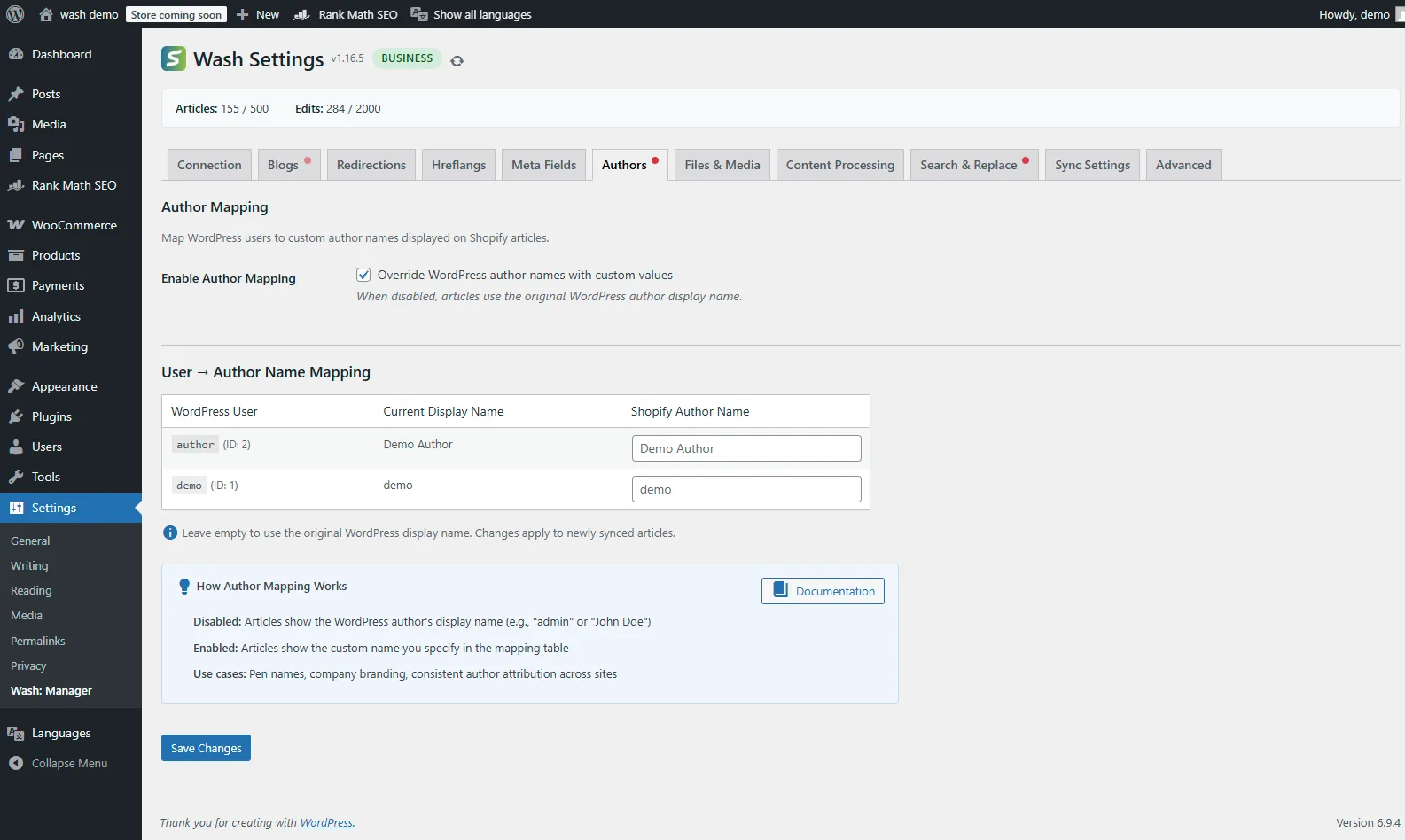Image resolution: width=1405 pixels, height=840 pixels.
Task: Switch to the Sync Settings tab
Action: tap(1092, 165)
